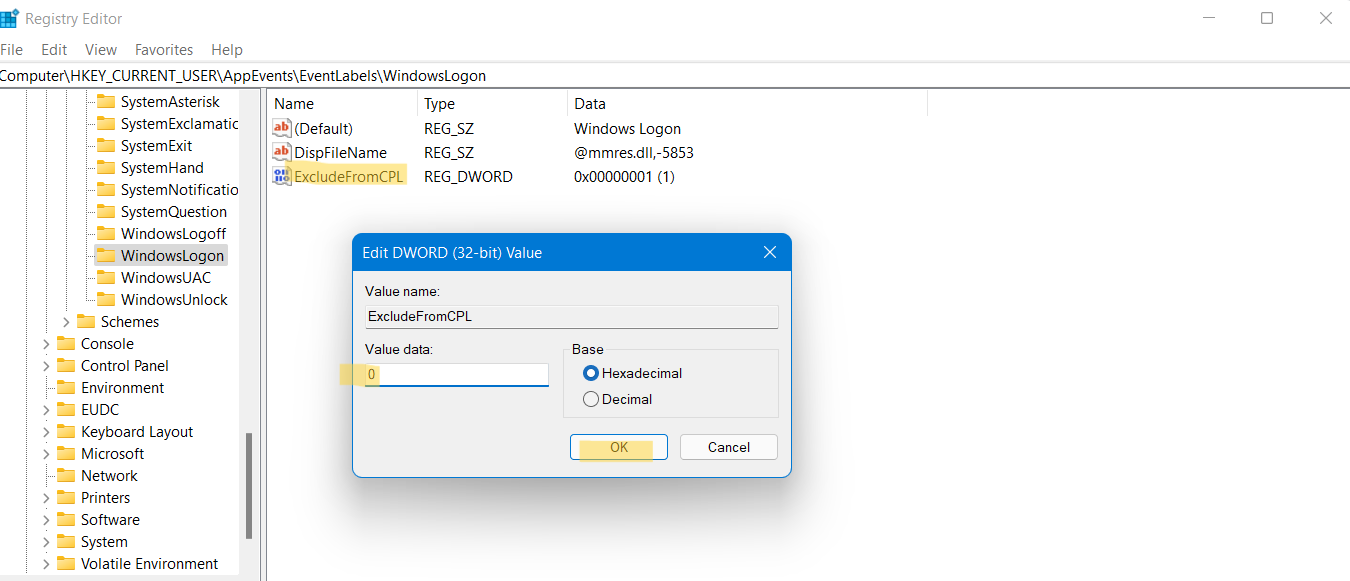Open the (Default) REG_SZ value icon
1350x581 pixels.
281,128
